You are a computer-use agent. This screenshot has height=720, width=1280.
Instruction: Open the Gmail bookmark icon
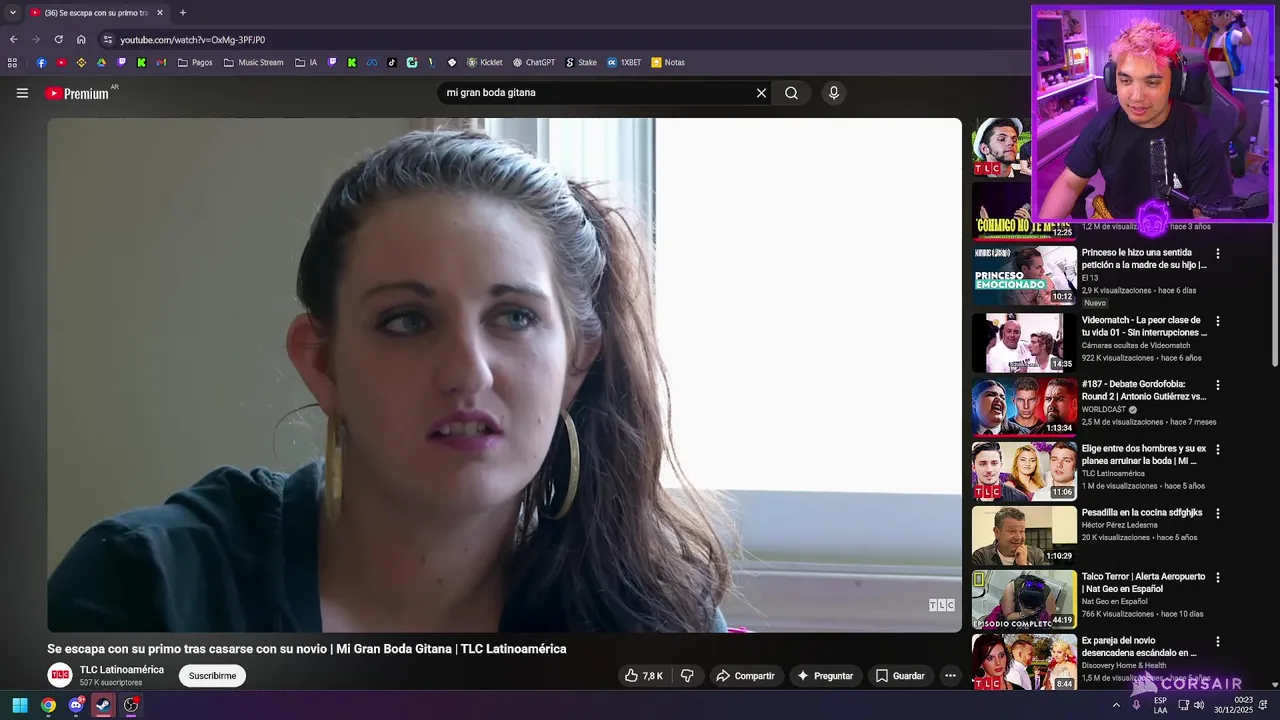(161, 62)
